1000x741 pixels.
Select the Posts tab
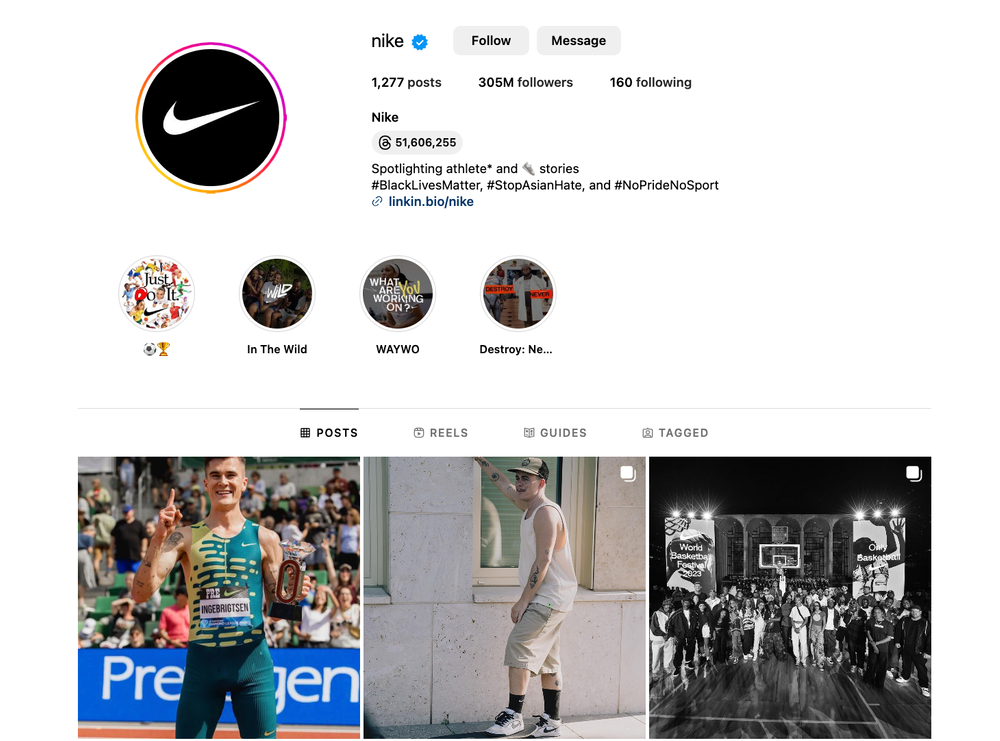pos(329,433)
